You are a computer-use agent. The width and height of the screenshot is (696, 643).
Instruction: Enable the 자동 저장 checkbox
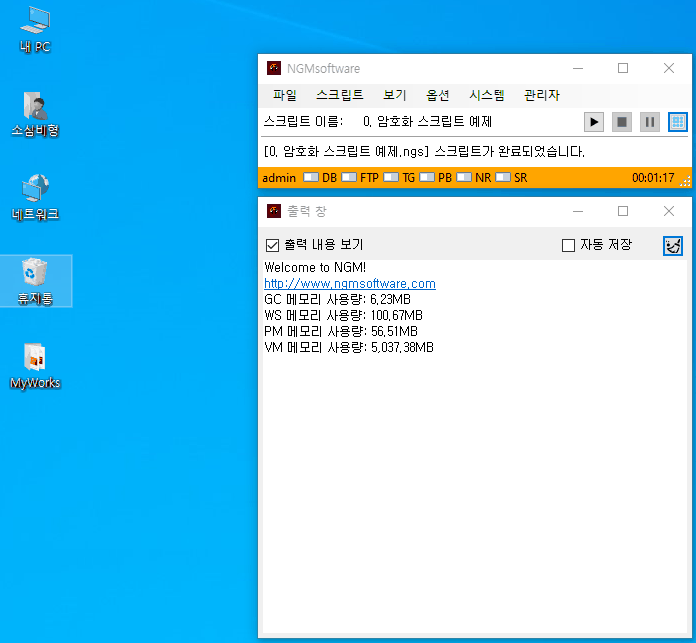click(568, 245)
